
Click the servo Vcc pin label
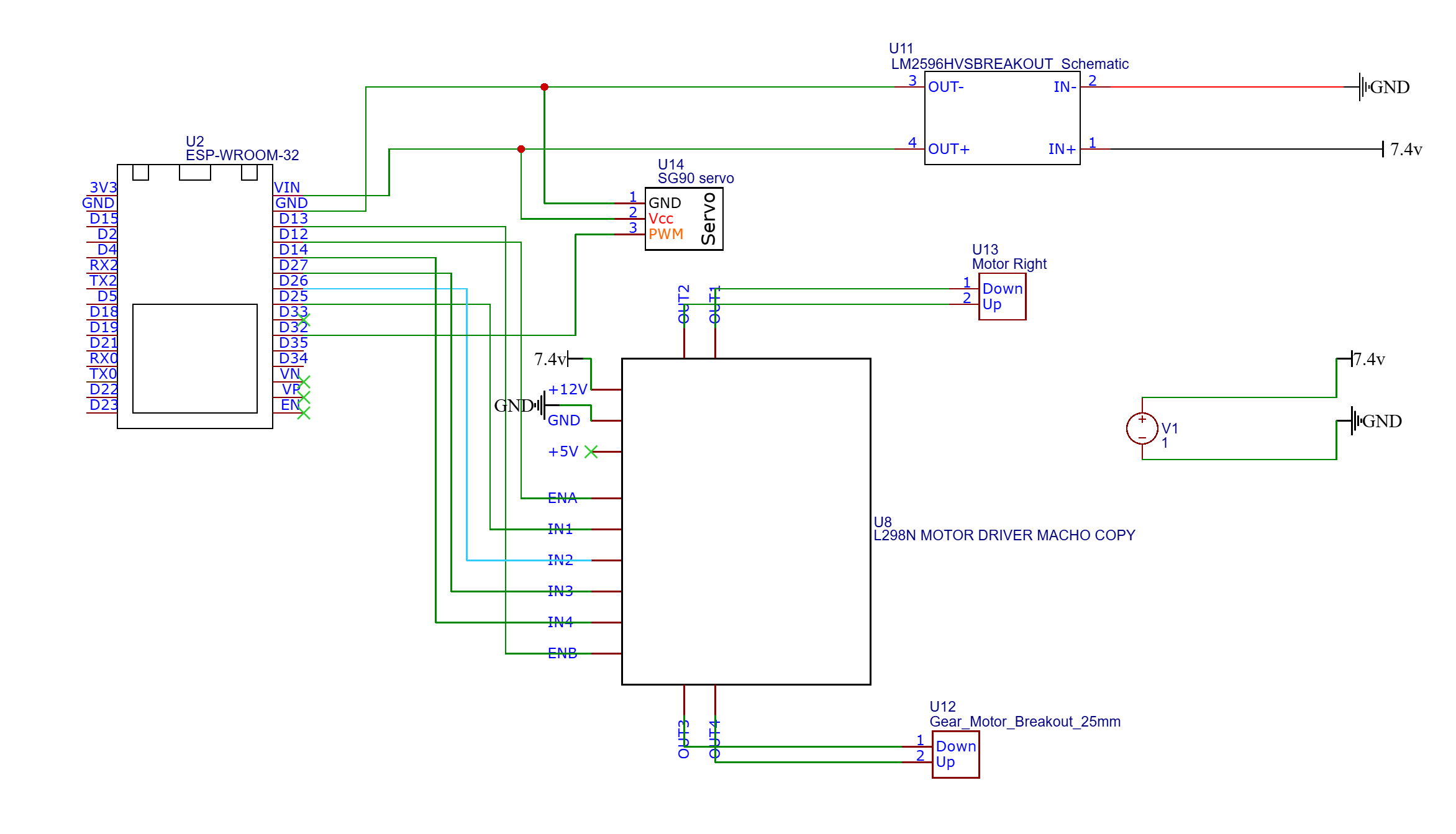[x=661, y=219]
